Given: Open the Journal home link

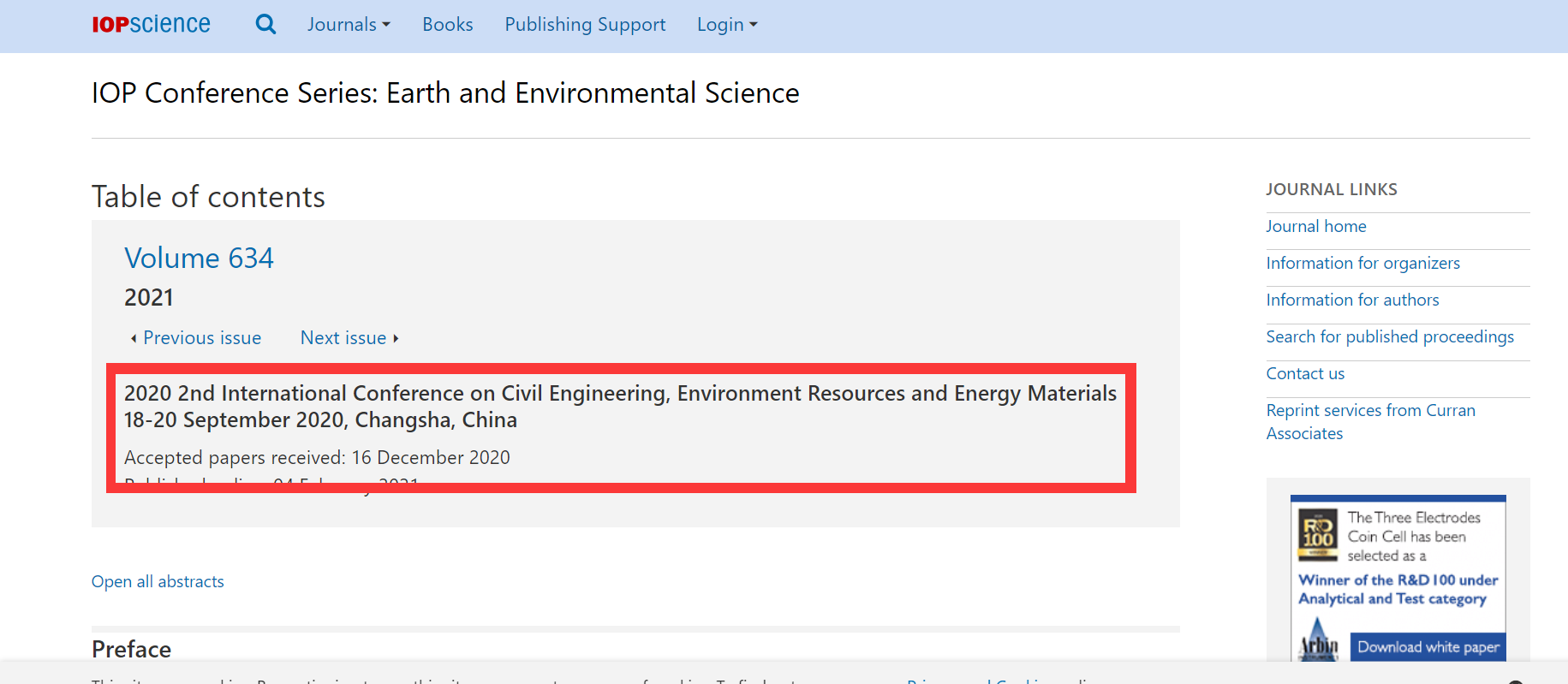Looking at the screenshot, I should pyautogui.click(x=1316, y=226).
